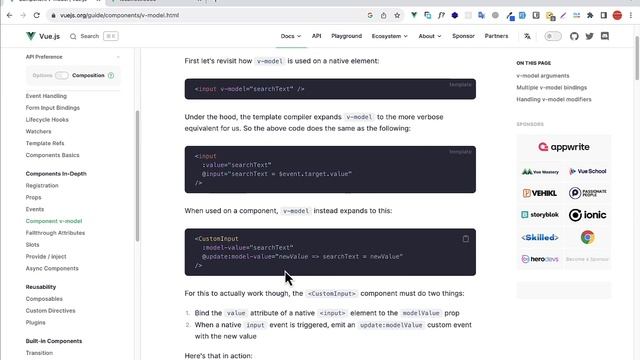Open the Playground link
This screenshot has height=360, width=640.
point(347,36)
